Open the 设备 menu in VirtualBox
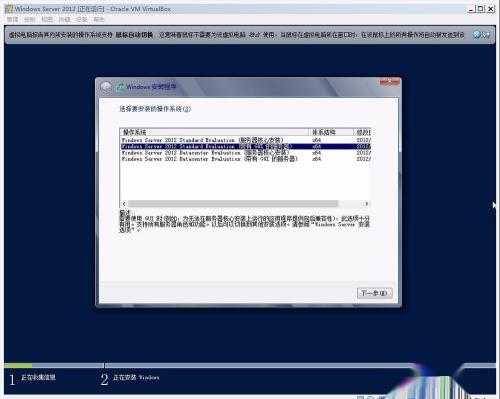Viewport: 500px width, 399px height. point(82,20)
